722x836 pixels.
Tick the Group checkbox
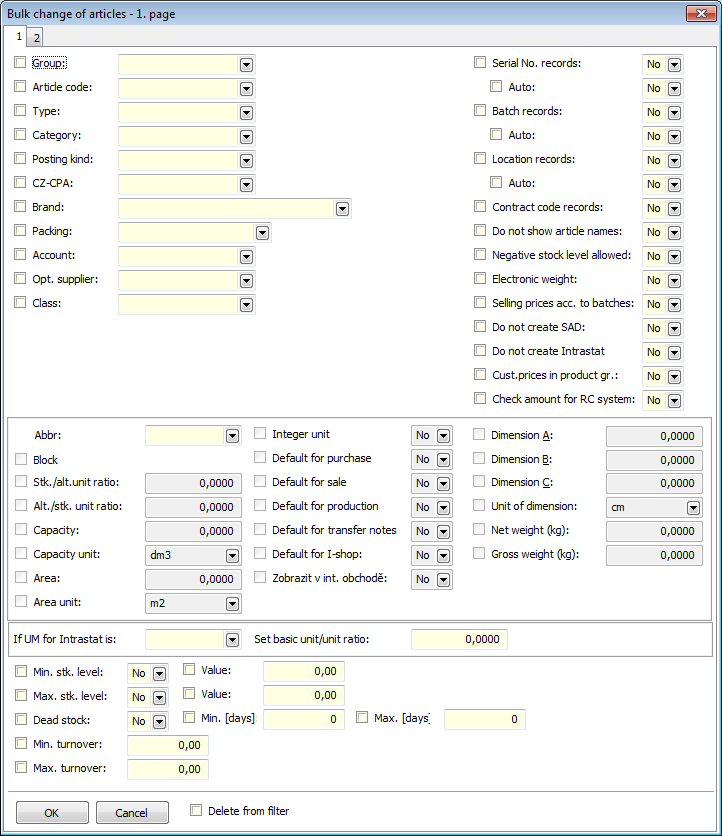[x=20, y=62]
